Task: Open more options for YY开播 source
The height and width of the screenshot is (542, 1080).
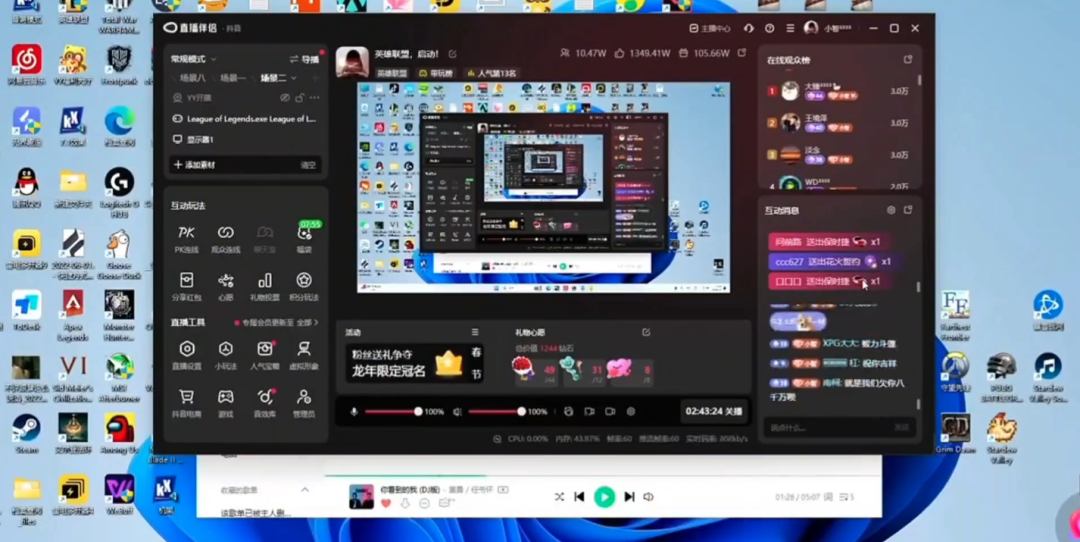Action: coord(315,98)
